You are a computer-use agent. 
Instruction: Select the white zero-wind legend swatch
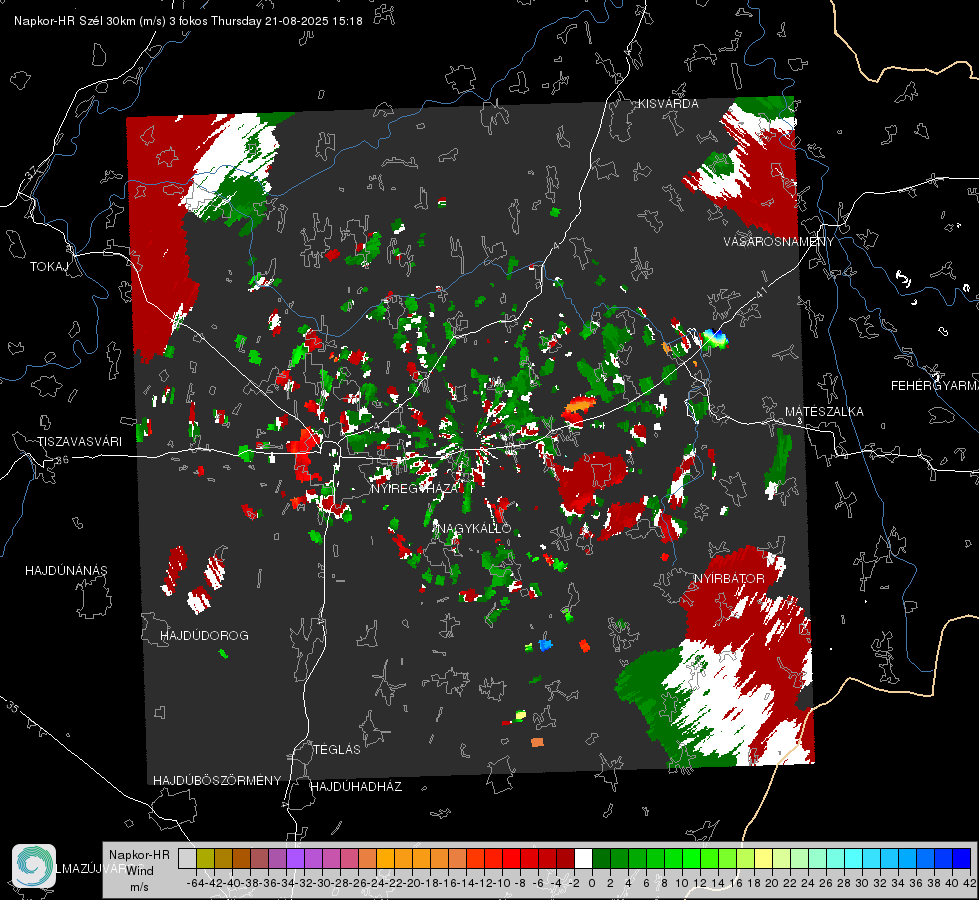583,859
